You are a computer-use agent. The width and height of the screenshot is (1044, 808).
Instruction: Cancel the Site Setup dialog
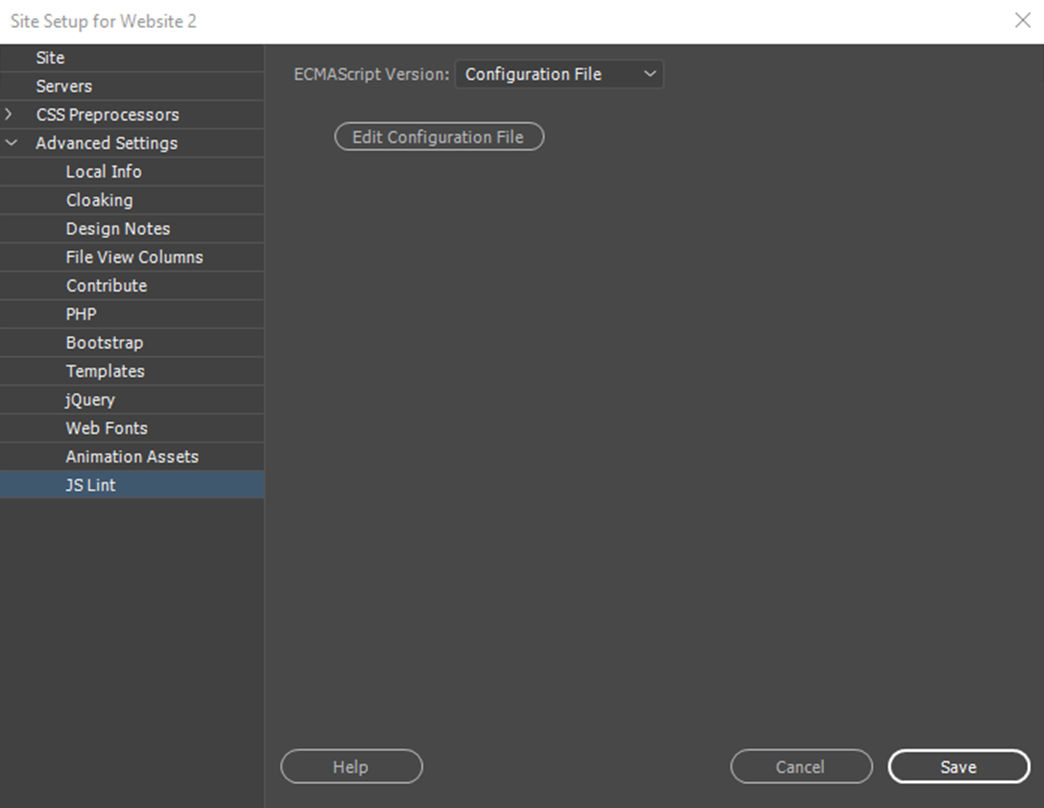[x=801, y=767]
